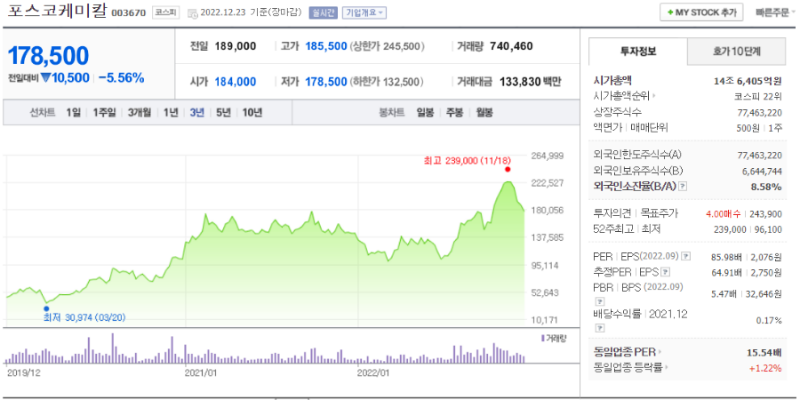Viewport: 800px width, 400px height.
Task: Click the 고가 value 185,500
Action: pos(326,46)
